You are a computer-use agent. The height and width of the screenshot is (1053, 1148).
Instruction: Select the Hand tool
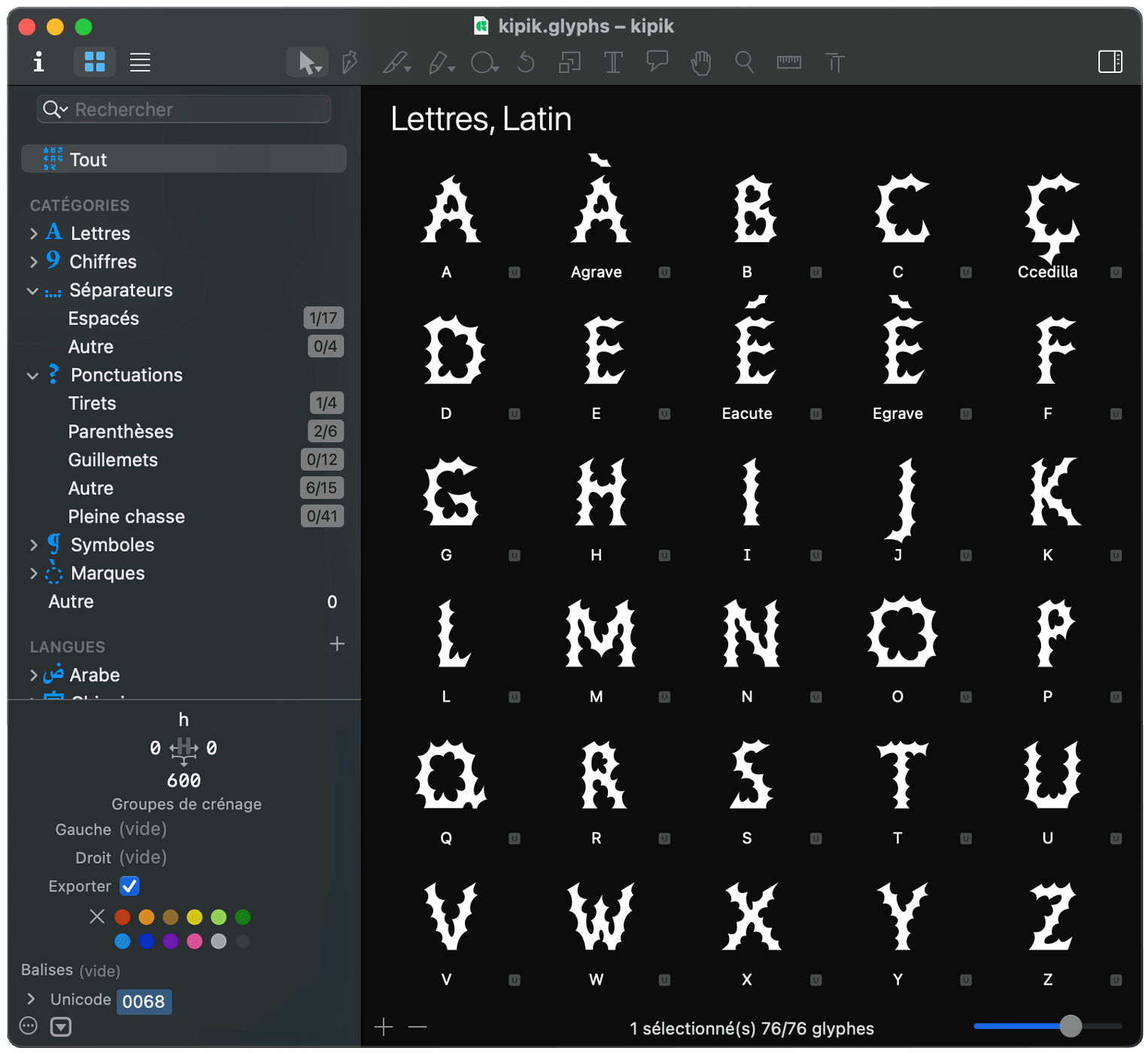[701, 62]
